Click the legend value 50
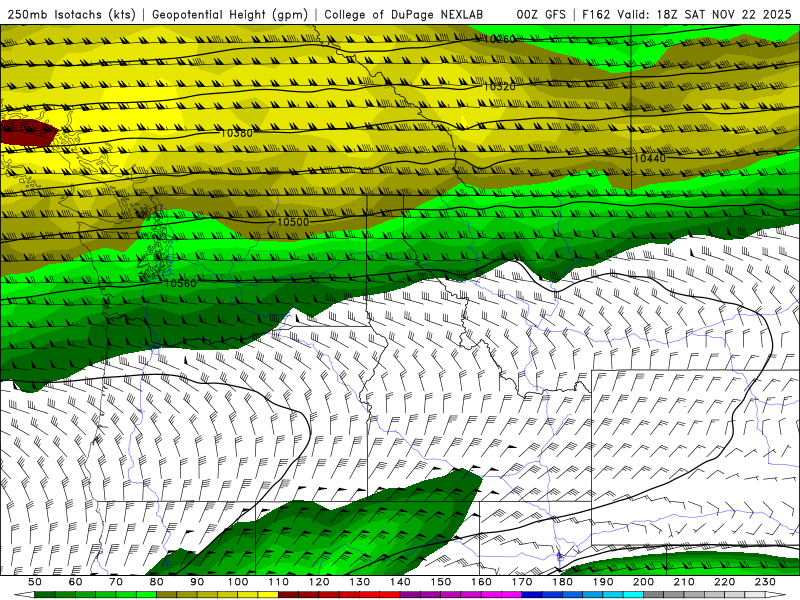Screen dimensions: 800x600 pos(35,582)
